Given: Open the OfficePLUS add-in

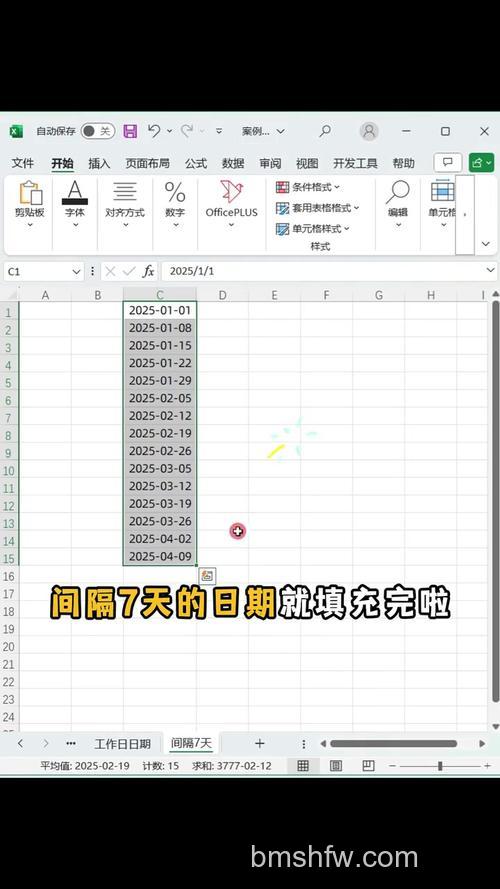Looking at the screenshot, I should [231, 205].
